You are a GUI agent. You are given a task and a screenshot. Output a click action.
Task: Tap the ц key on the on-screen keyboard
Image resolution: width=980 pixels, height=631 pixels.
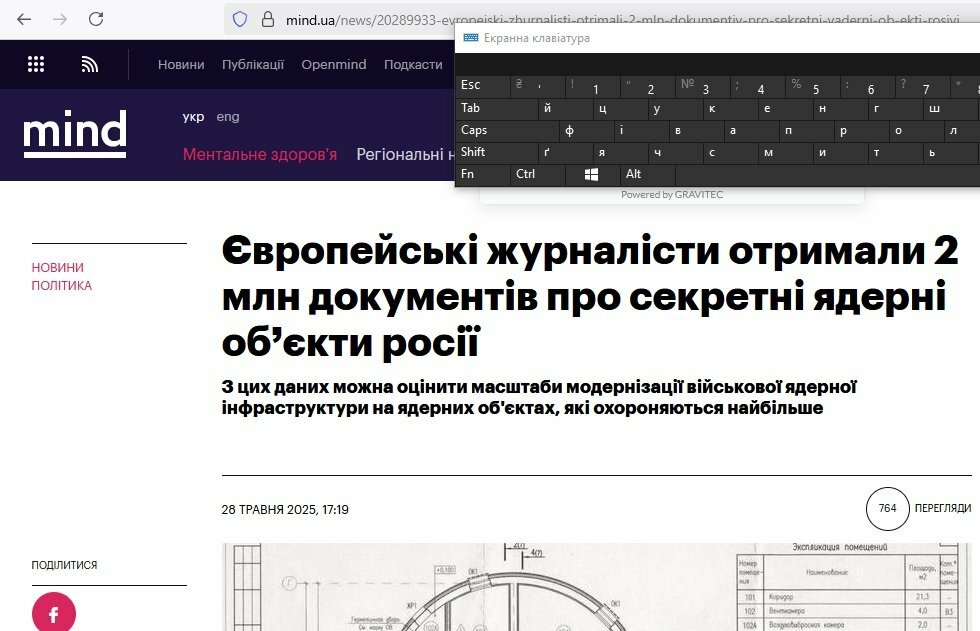tap(620, 108)
